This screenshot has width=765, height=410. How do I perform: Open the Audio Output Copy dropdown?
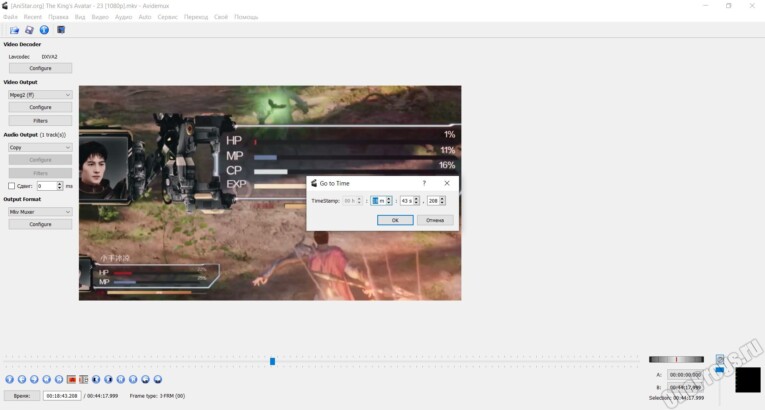click(x=40, y=147)
